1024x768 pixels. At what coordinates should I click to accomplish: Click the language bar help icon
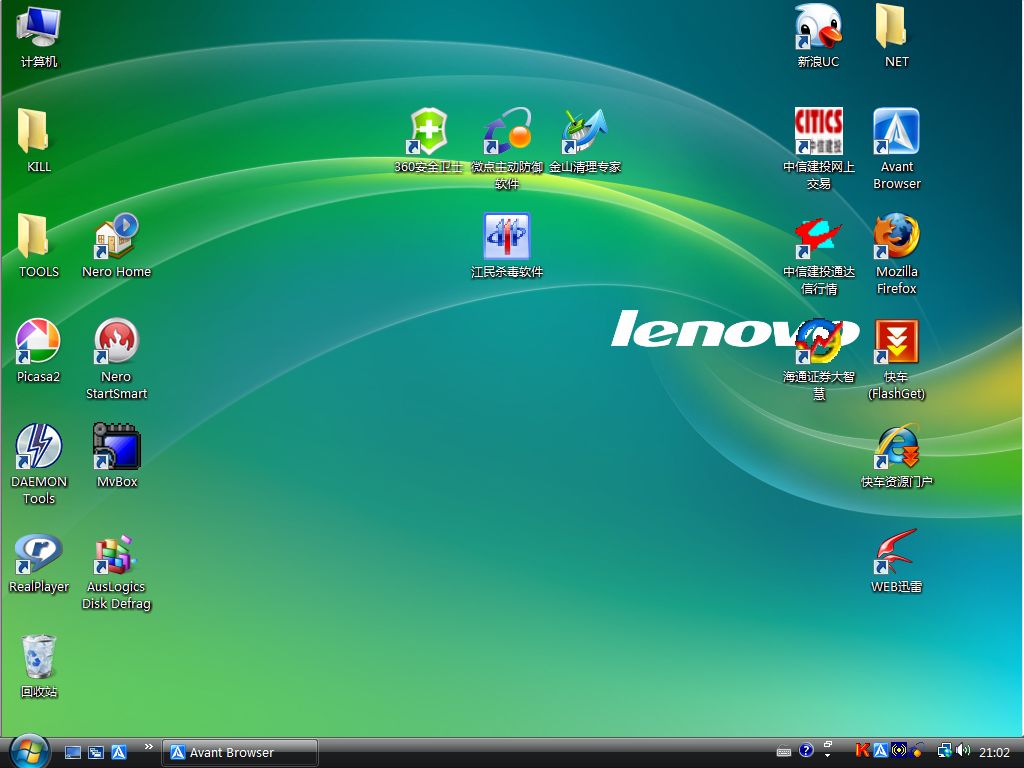pyautogui.click(x=807, y=750)
